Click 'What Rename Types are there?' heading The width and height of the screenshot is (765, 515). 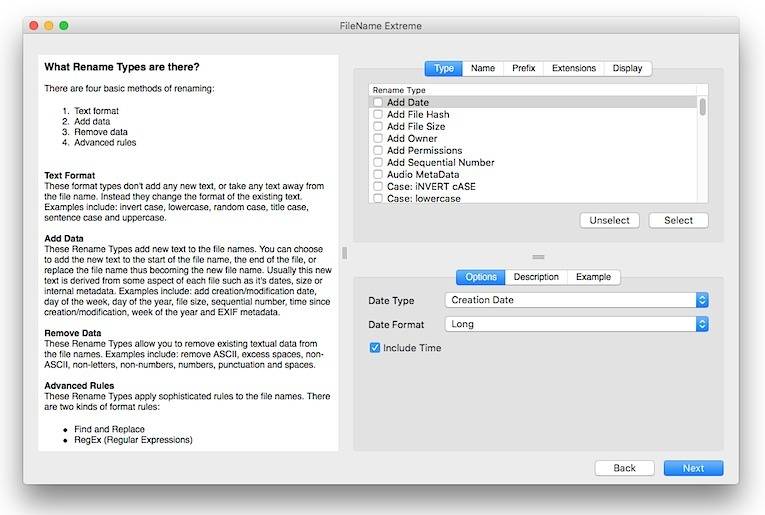122,67
